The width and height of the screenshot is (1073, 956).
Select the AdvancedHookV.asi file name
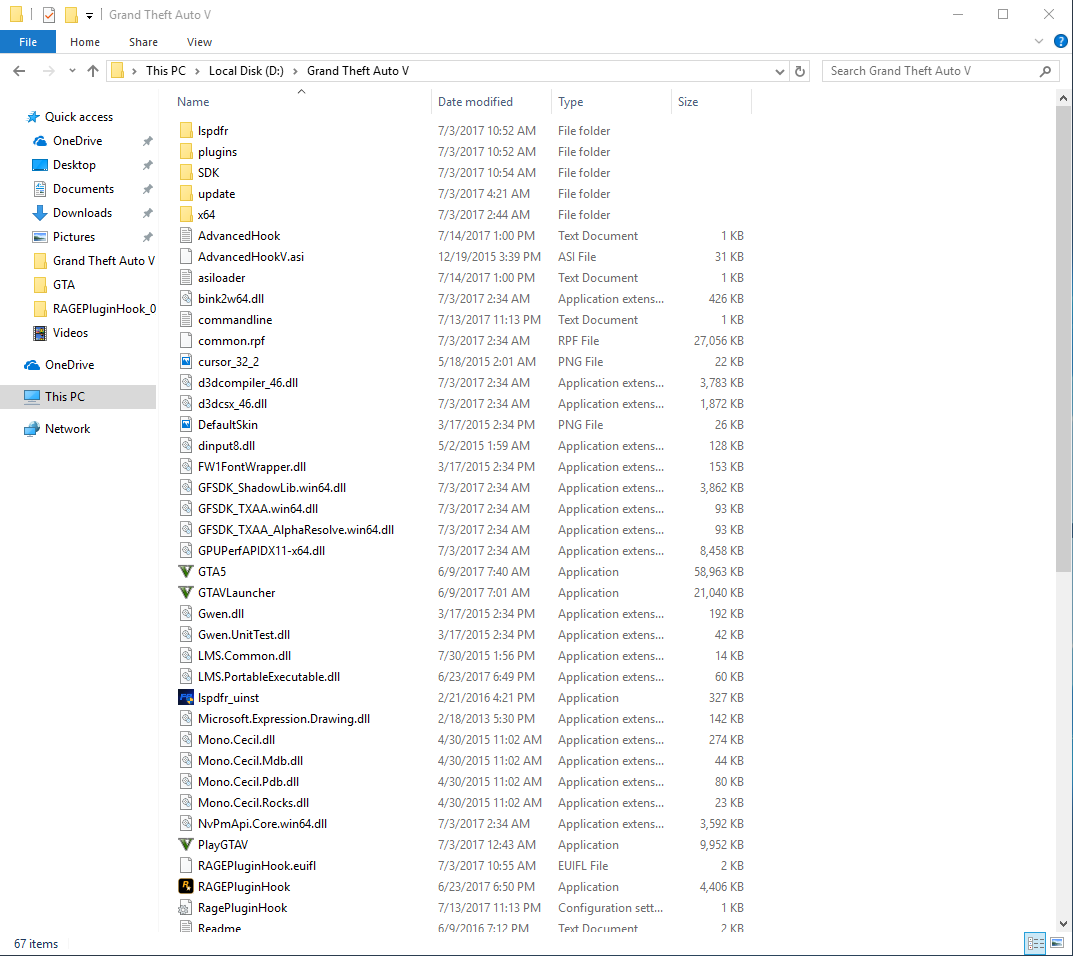tap(250, 257)
